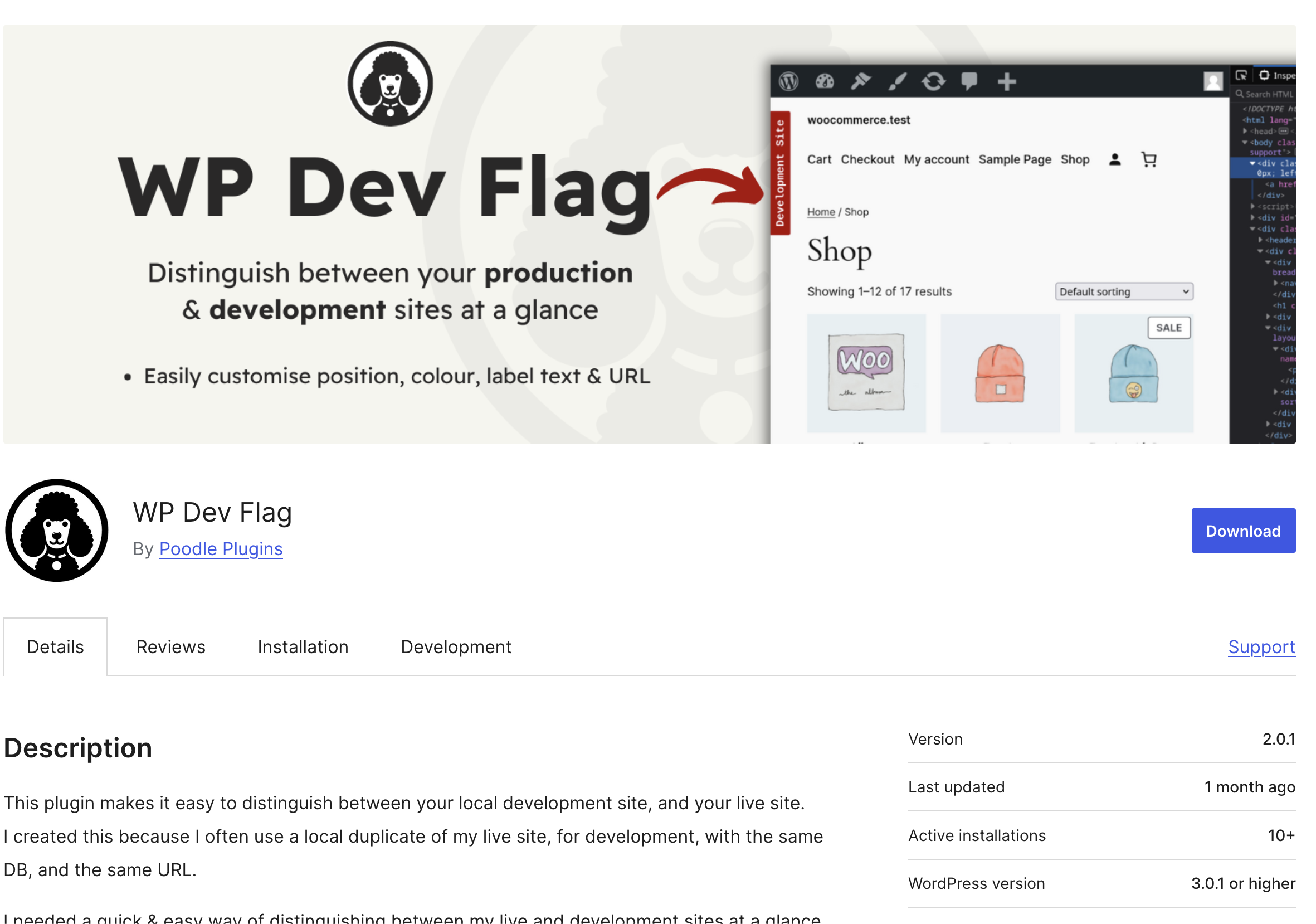Click the round poodle logo at the banner top
The image size is (1316, 924).
tap(391, 84)
